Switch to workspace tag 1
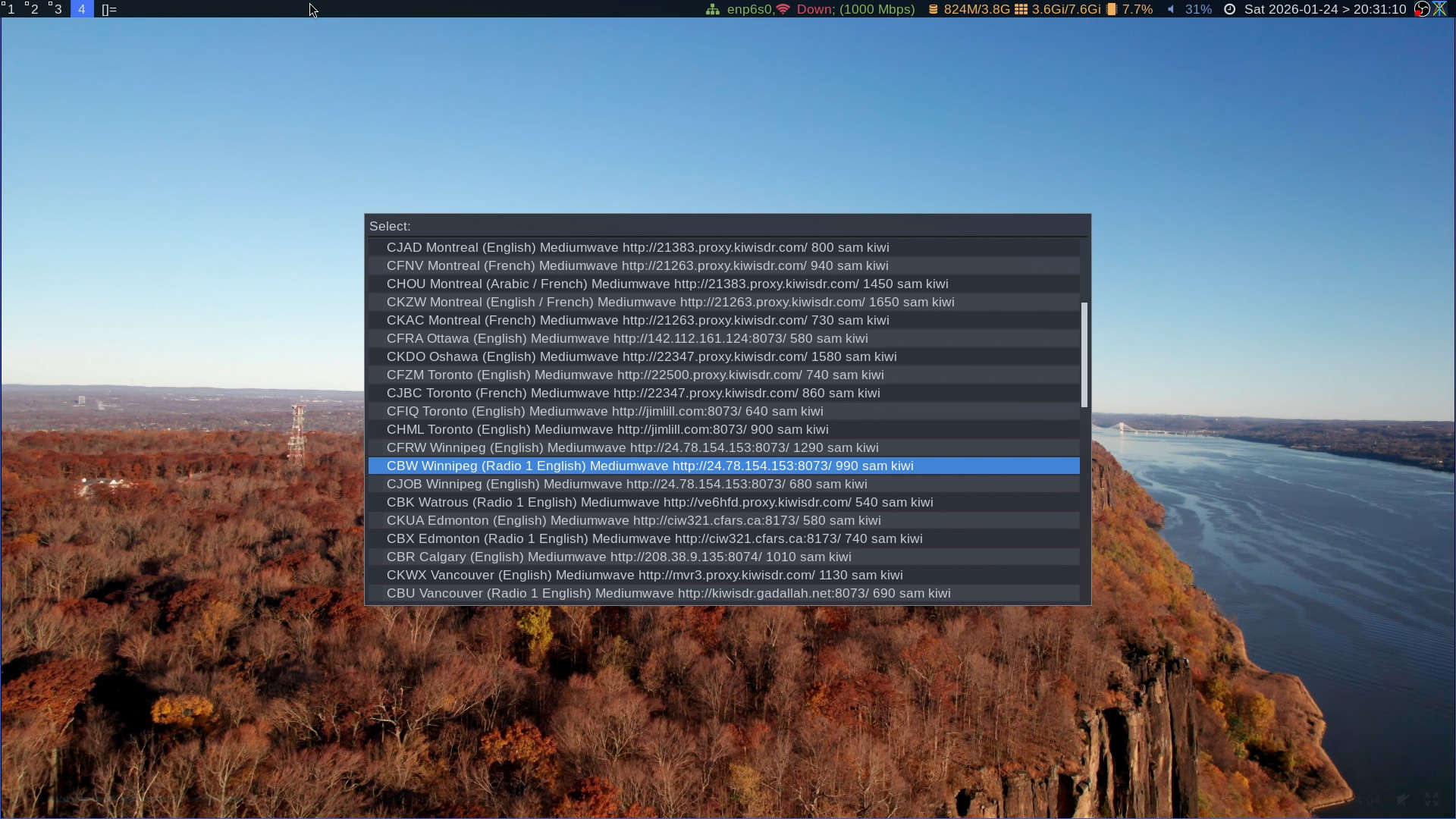This screenshot has width=1456, height=819. tap(11, 9)
